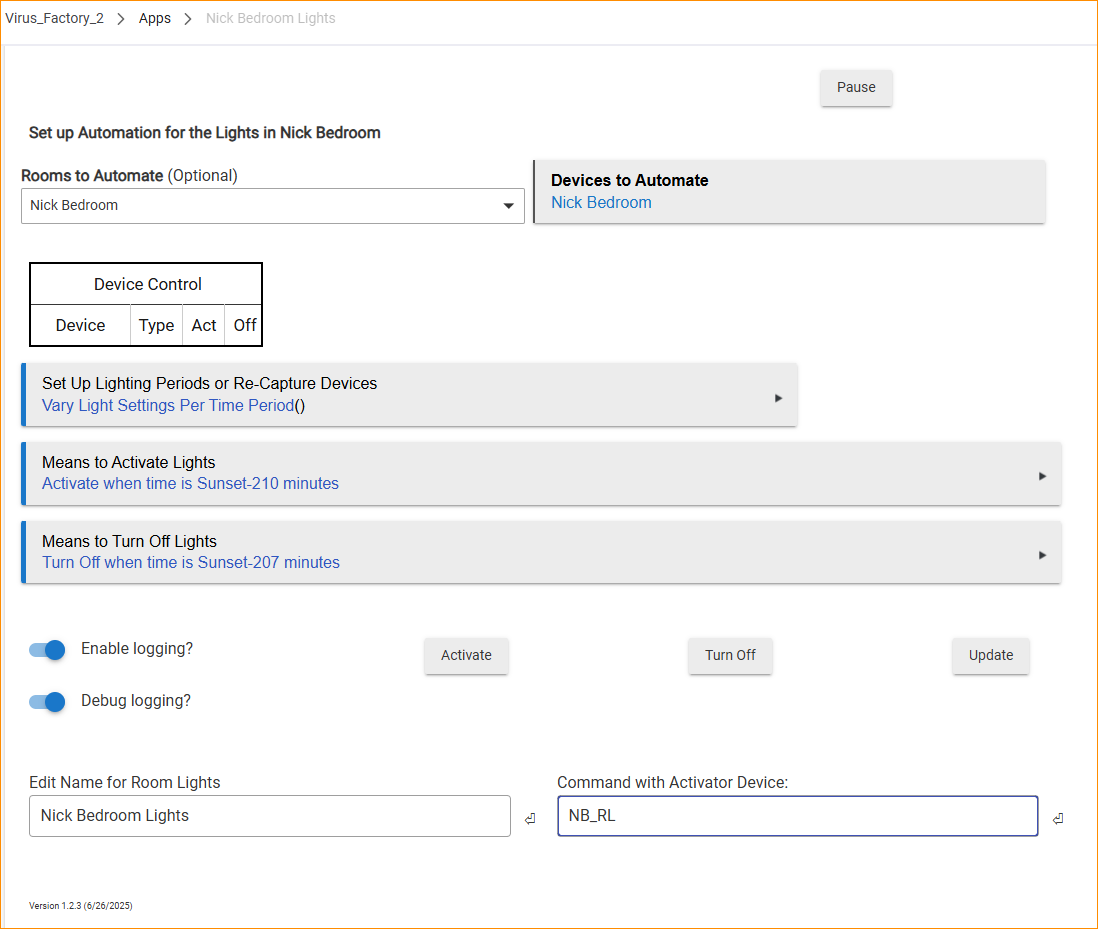Viewport: 1098px width, 929px height.
Task: Click the Activate button
Action: [466, 656]
